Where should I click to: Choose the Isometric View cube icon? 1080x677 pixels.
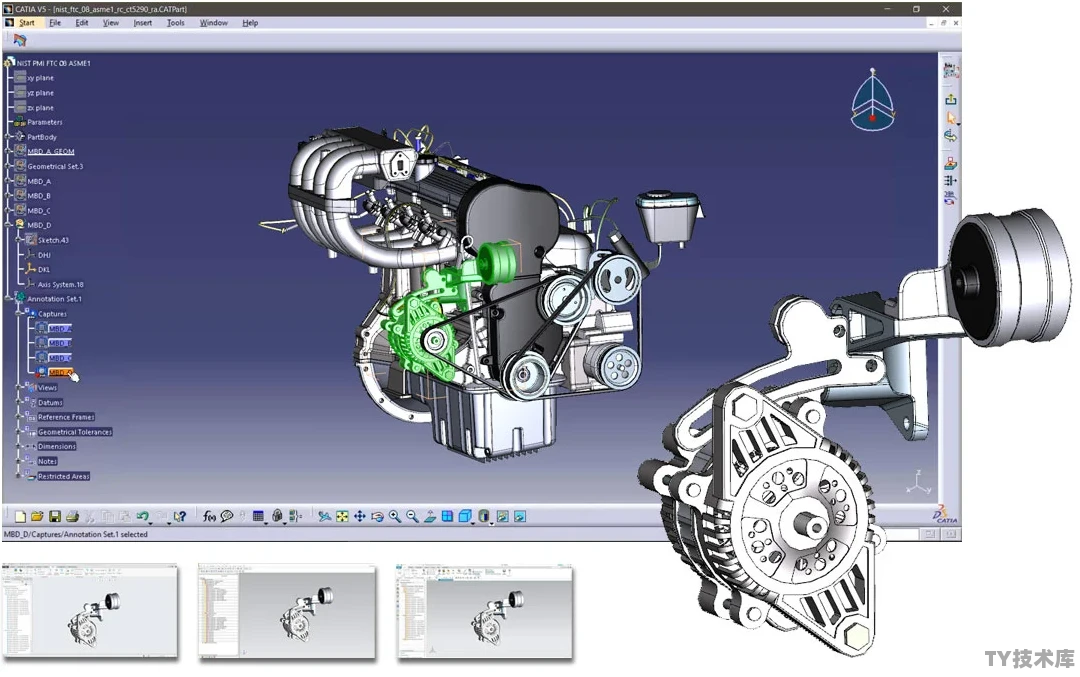point(465,516)
